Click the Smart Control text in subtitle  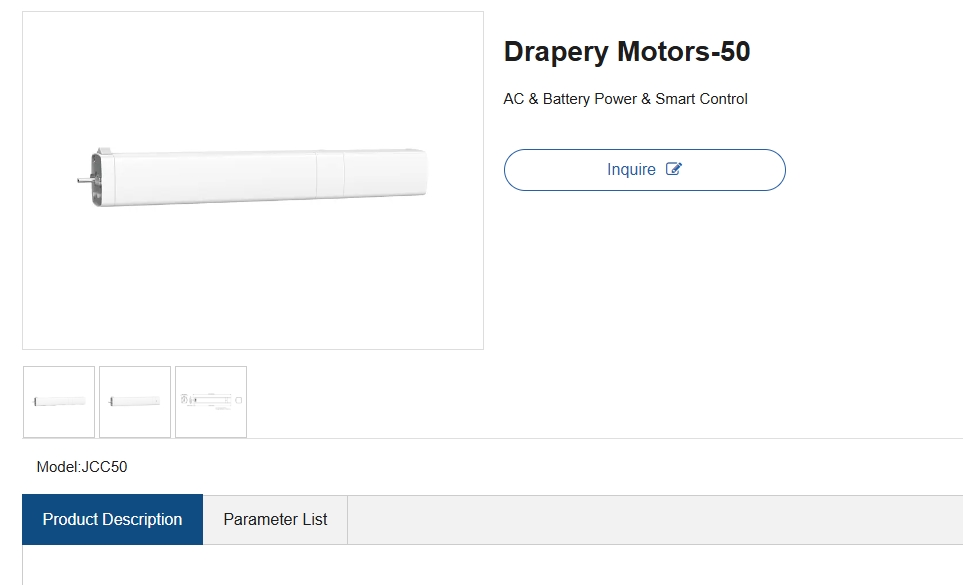tap(701, 99)
